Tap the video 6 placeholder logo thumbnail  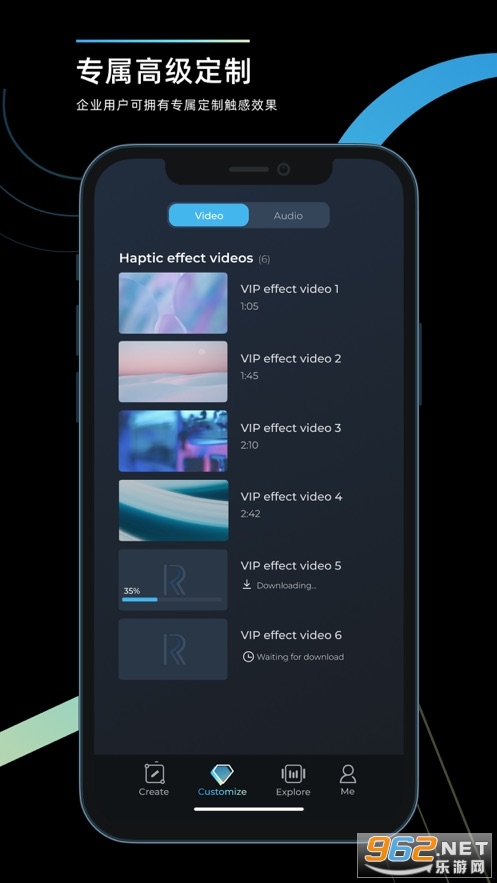pyautogui.click(x=173, y=649)
